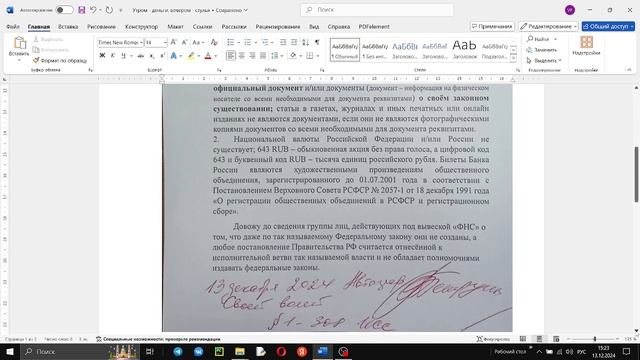Click the yellow text highlight color button
640x360 pixels.
[191, 56]
